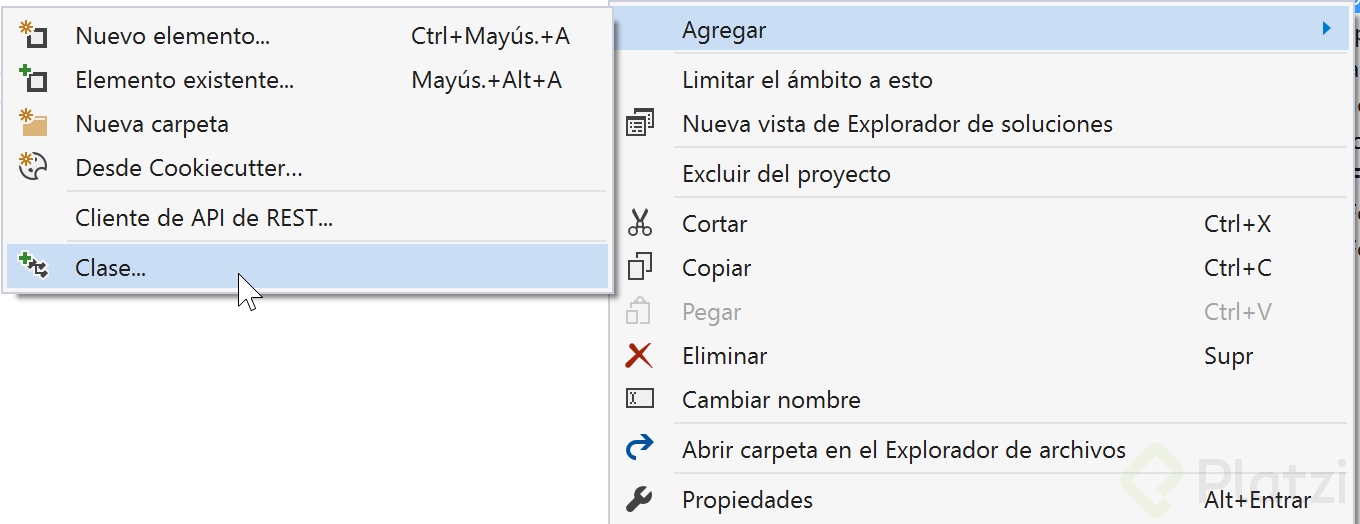The width and height of the screenshot is (1360, 524).
Task: Choose Nuevo elemento... from the submenu
Action: (306, 36)
